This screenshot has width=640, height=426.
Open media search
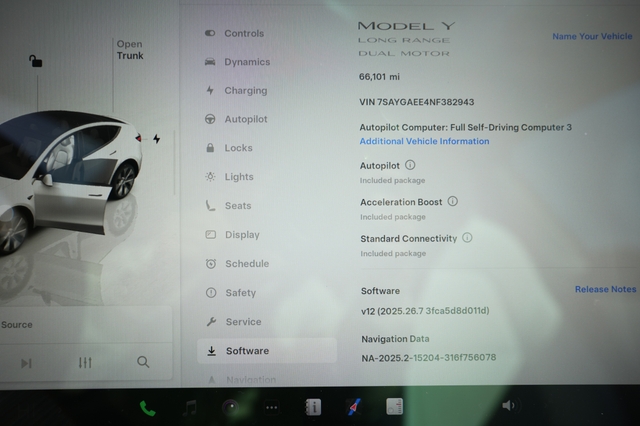click(x=143, y=362)
